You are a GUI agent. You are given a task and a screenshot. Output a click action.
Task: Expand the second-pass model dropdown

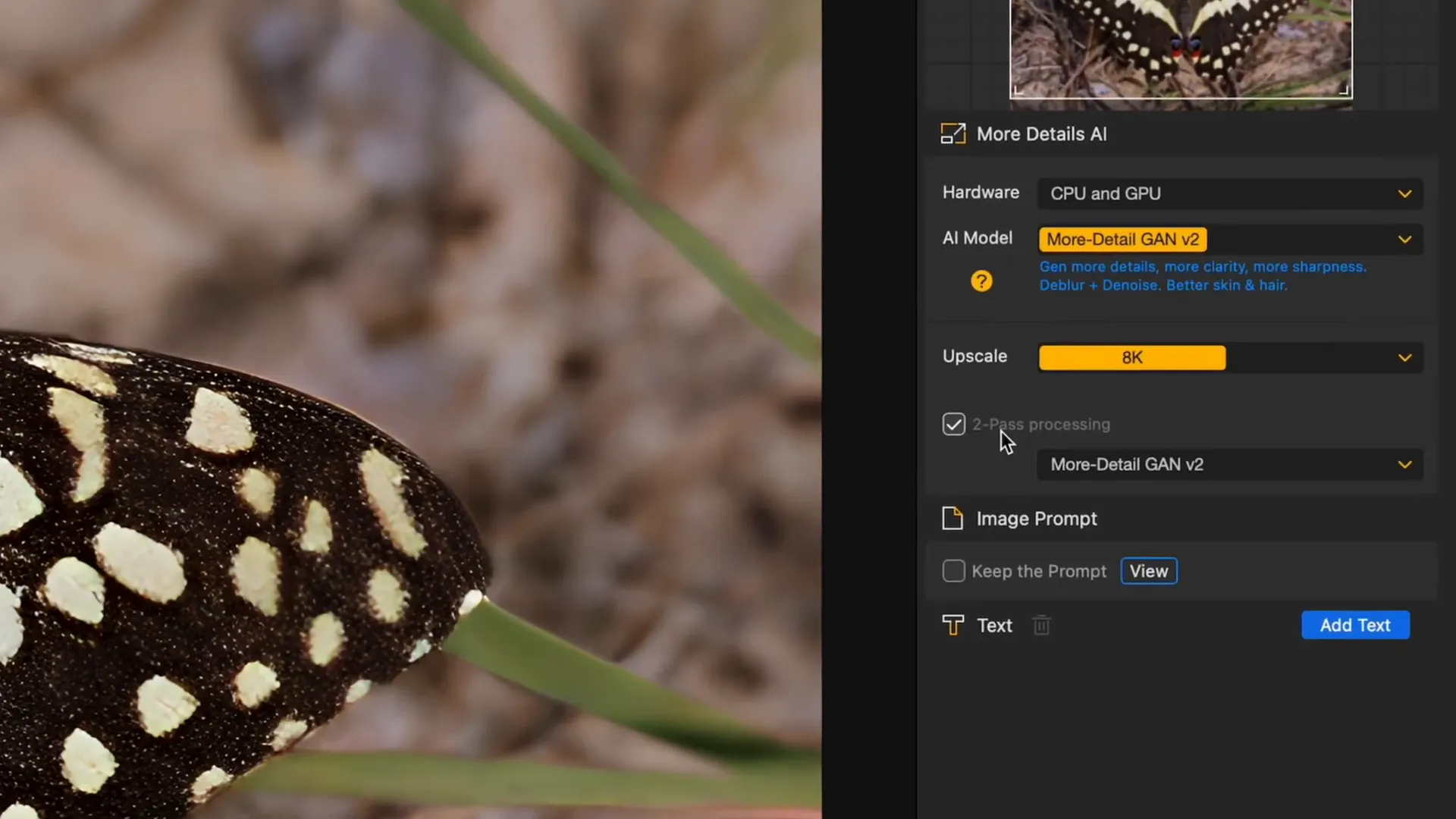tap(1404, 464)
